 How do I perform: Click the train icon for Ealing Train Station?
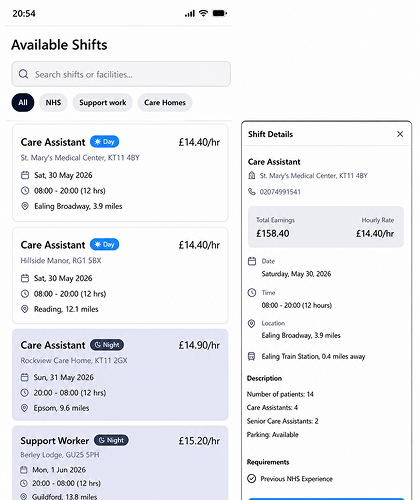click(252, 356)
